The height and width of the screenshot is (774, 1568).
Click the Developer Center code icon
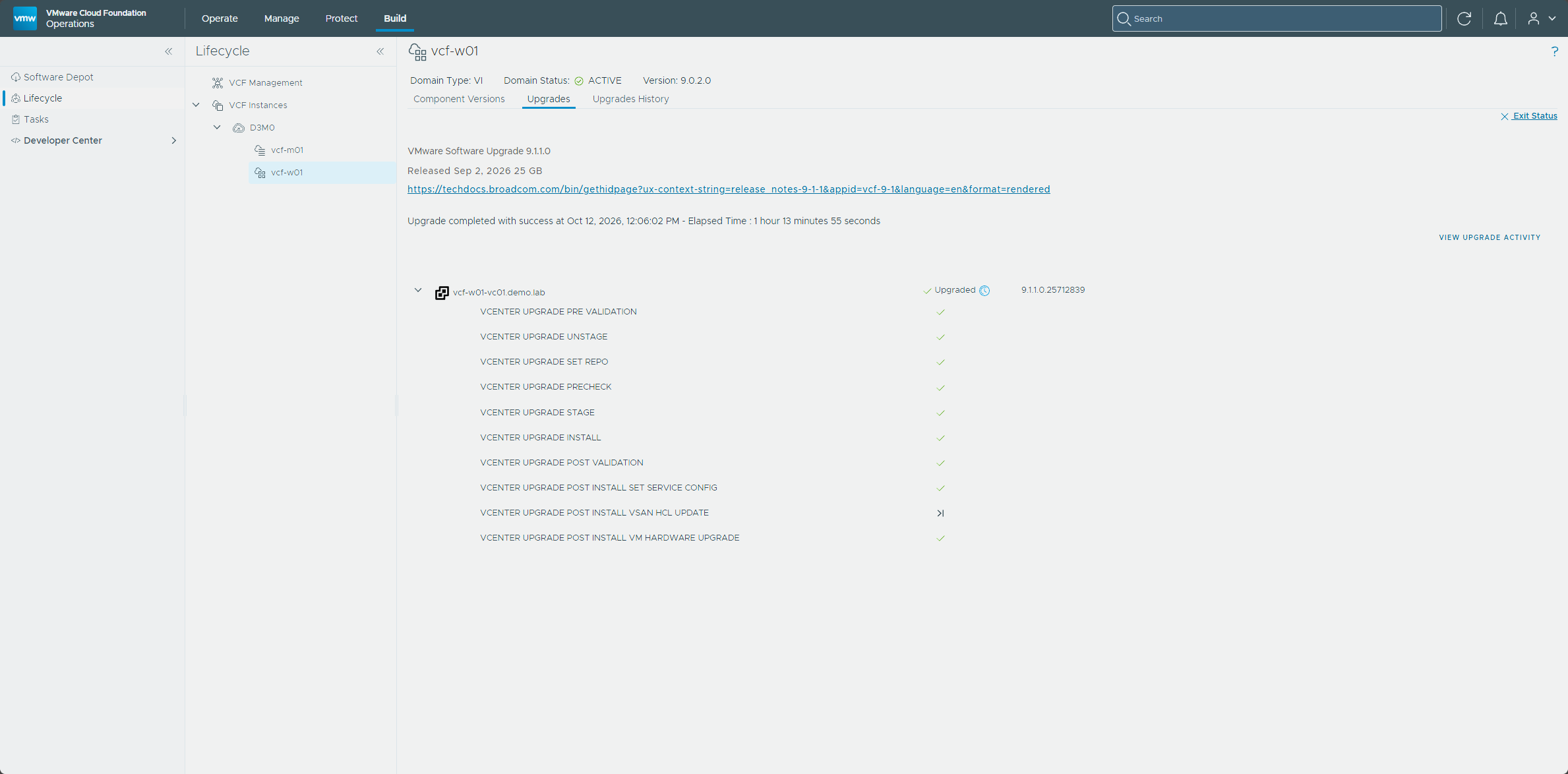(x=16, y=140)
